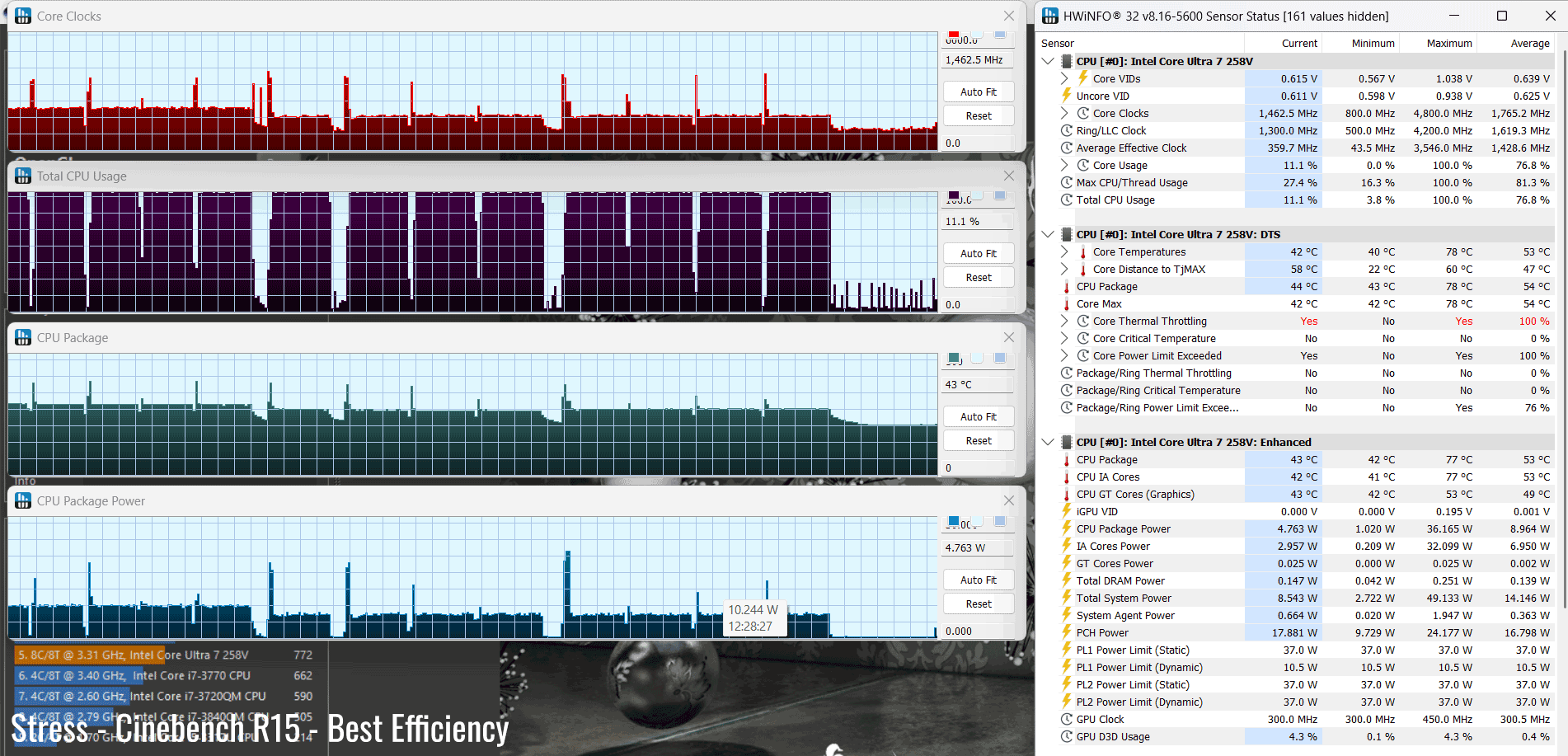Expand the Core Power Limit Exceeded row
This screenshot has width=1568, height=756.
coord(1064,355)
